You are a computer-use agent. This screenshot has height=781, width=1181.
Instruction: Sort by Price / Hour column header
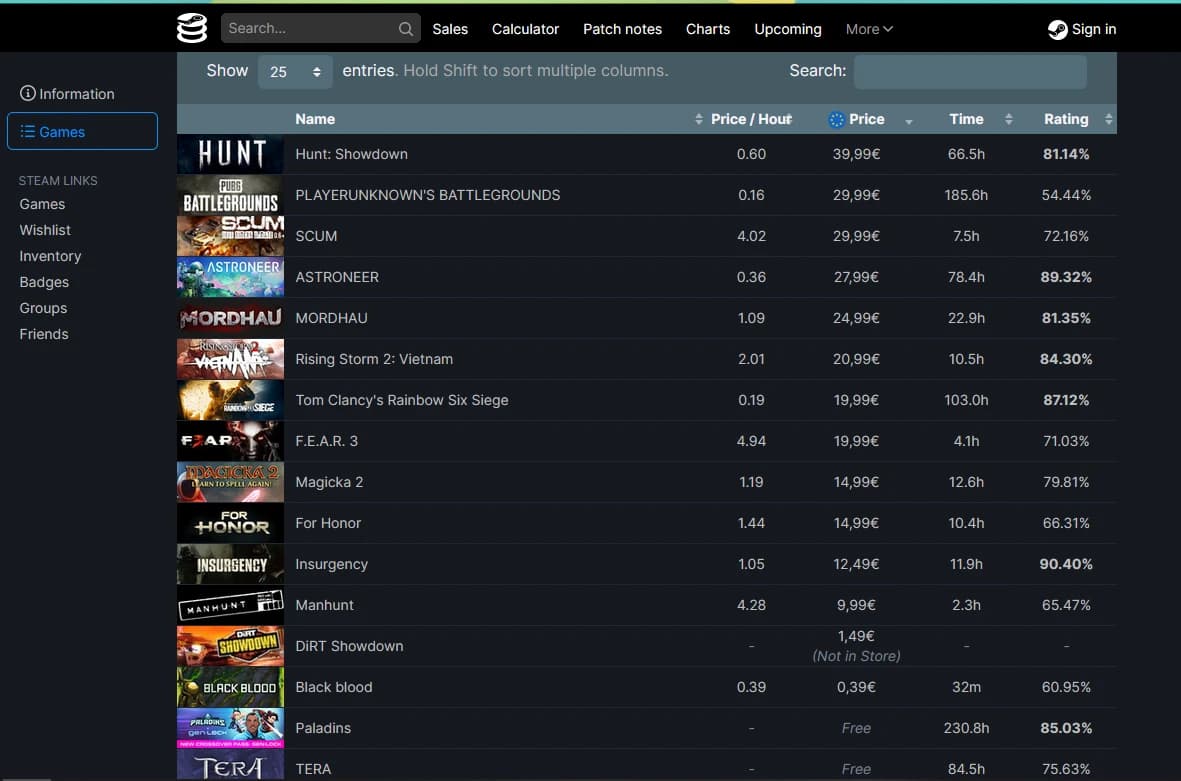tap(751, 119)
